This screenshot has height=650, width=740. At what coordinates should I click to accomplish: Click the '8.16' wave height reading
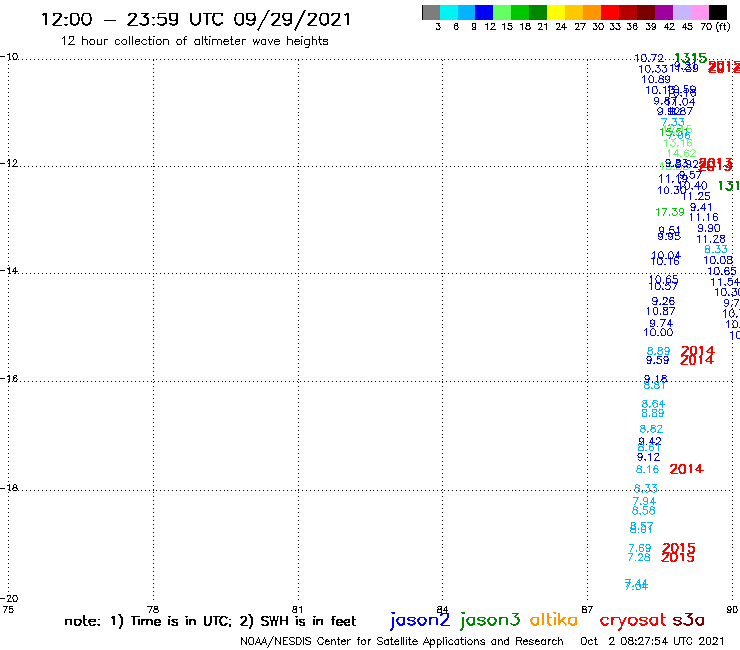click(x=647, y=469)
